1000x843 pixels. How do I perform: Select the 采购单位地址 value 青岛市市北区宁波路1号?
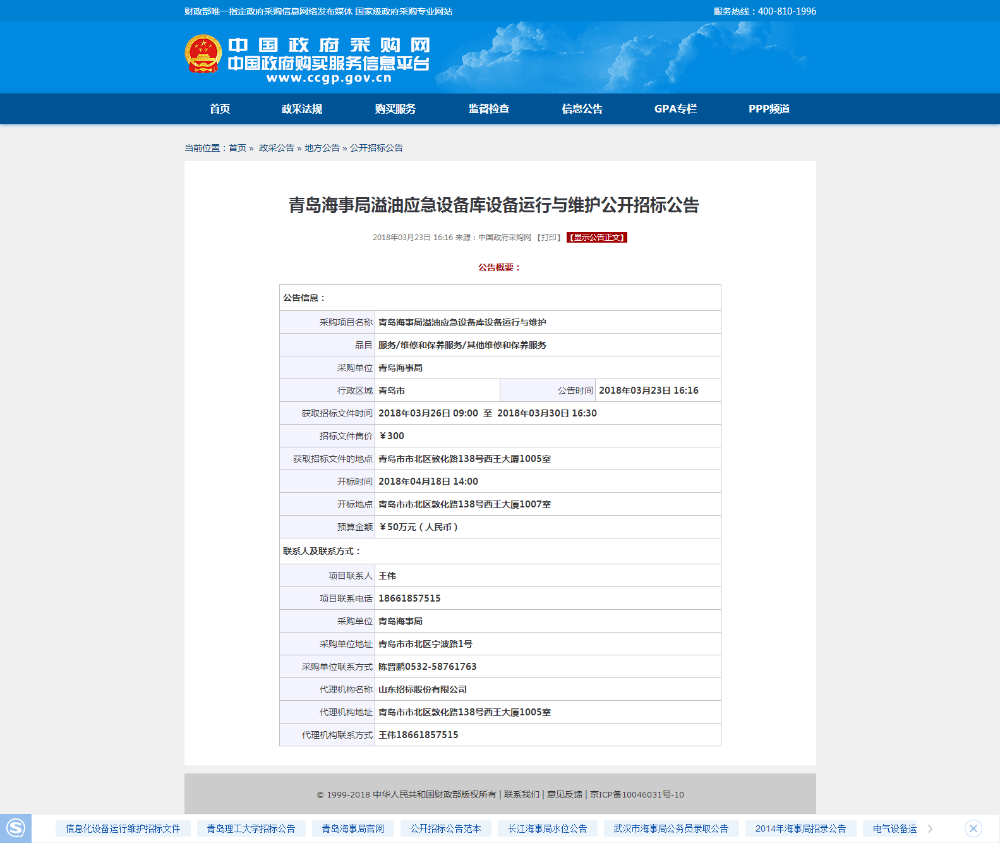[x=425, y=644]
